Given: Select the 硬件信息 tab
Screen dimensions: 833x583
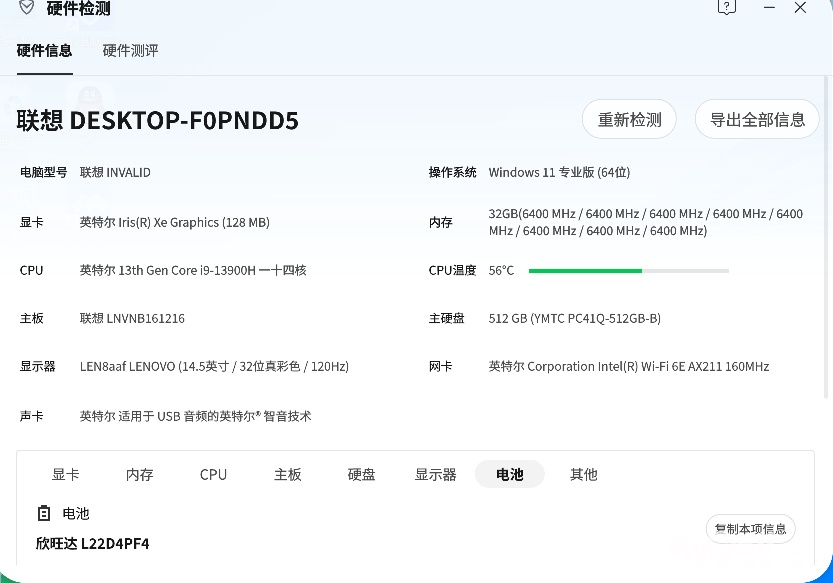Looking at the screenshot, I should pos(44,51).
